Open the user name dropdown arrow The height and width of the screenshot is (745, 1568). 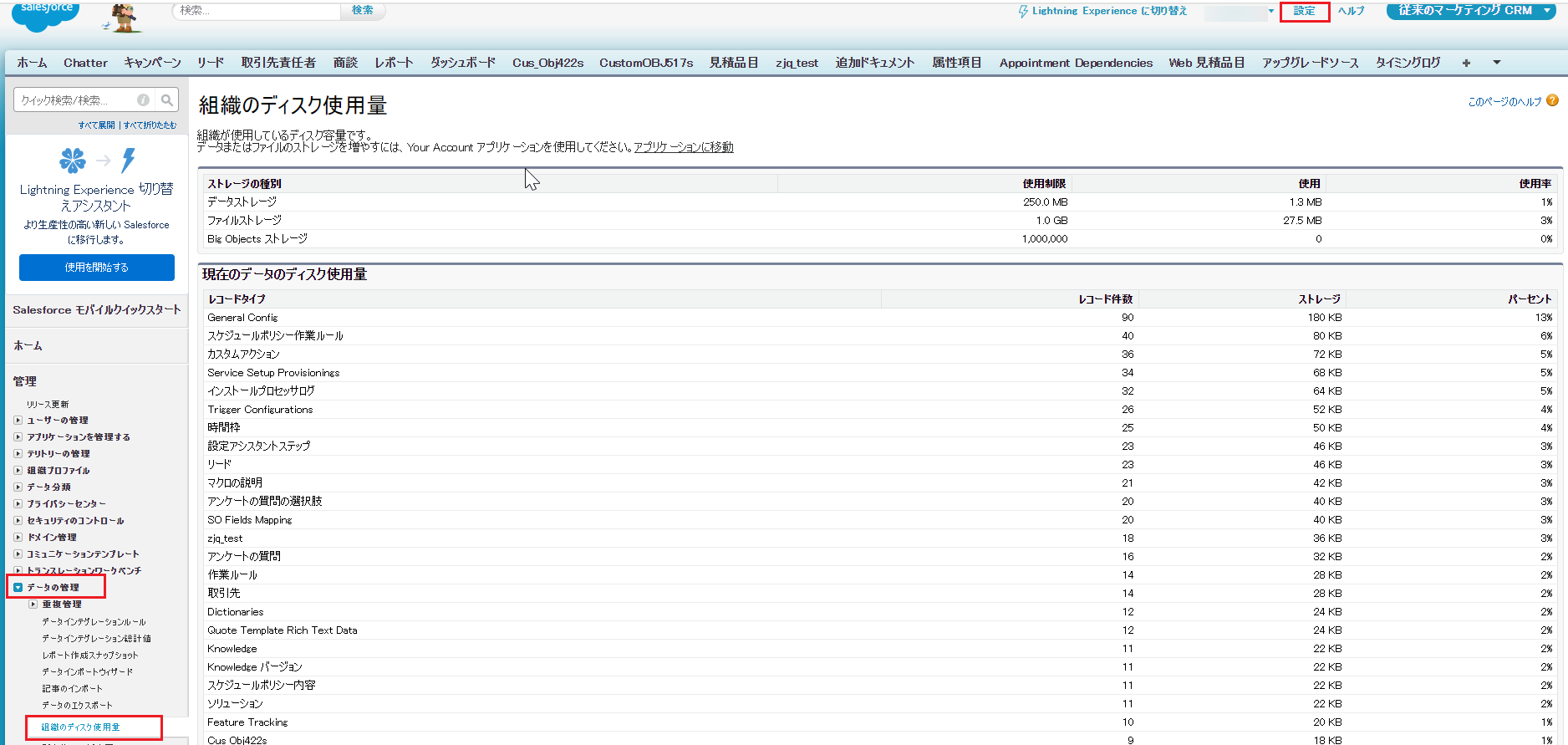tap(1271, 12)
